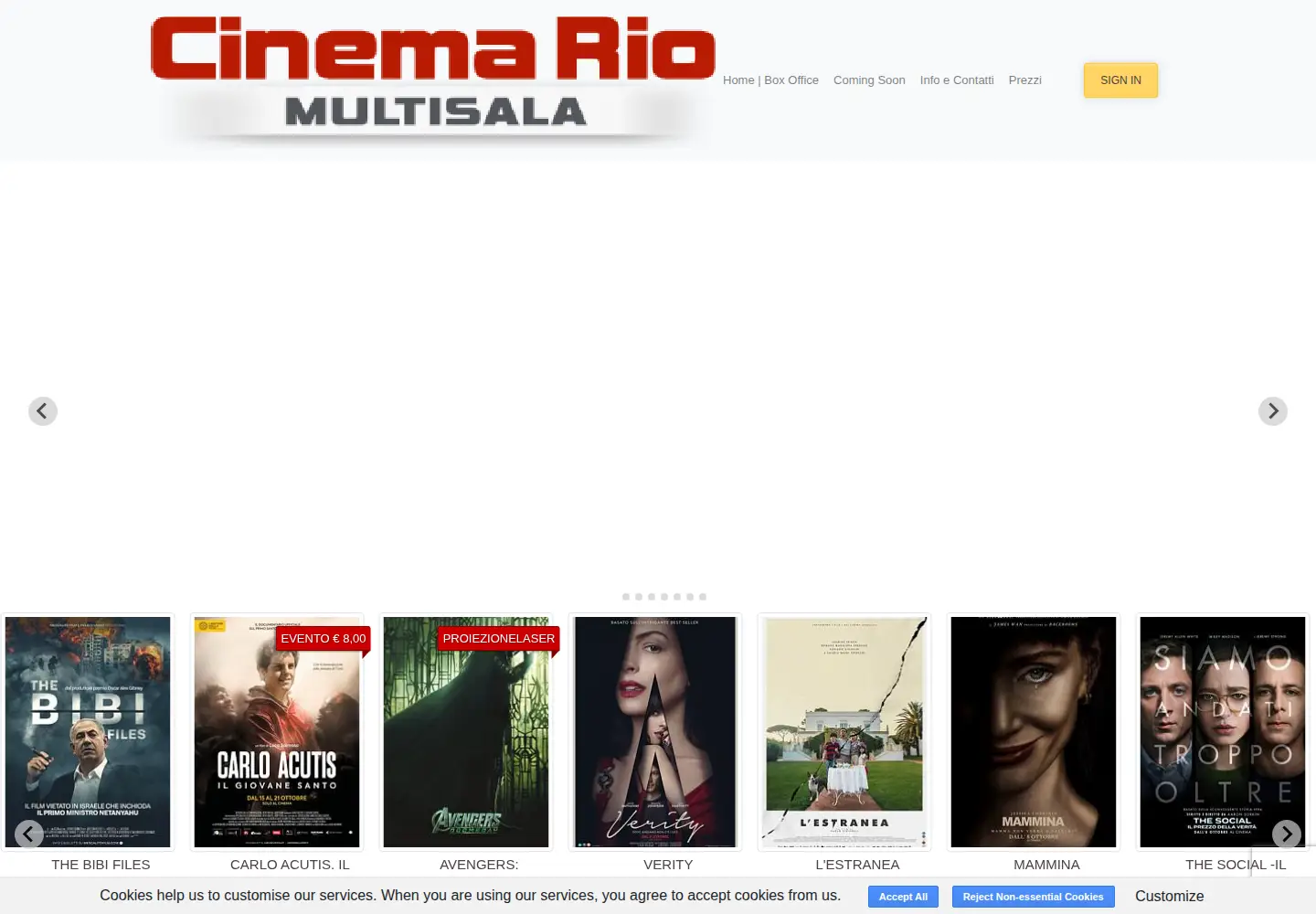Image resolution: width=1316 pixels, height=914 pixels.
Task: Open Siamo Andati Troppo Oltre poster
Action: pyautogui.click(x=1223, y=732)
